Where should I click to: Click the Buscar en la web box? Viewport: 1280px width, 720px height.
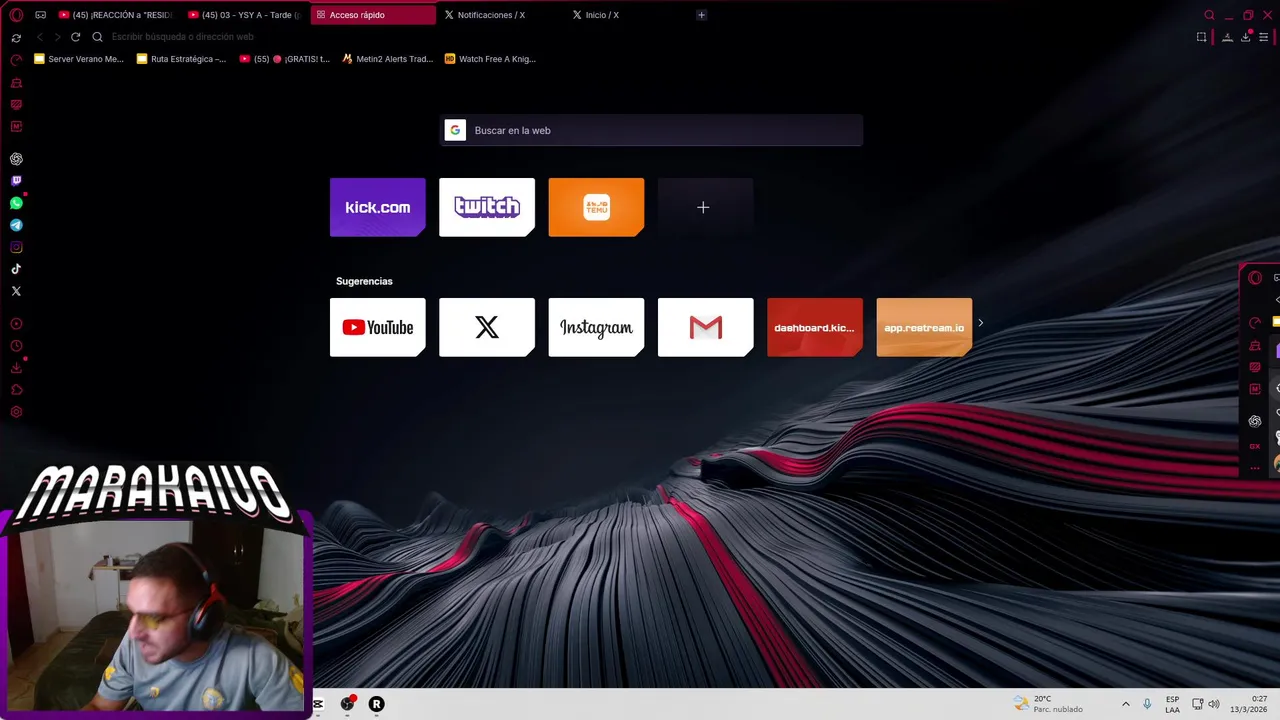tap(651, 130)
